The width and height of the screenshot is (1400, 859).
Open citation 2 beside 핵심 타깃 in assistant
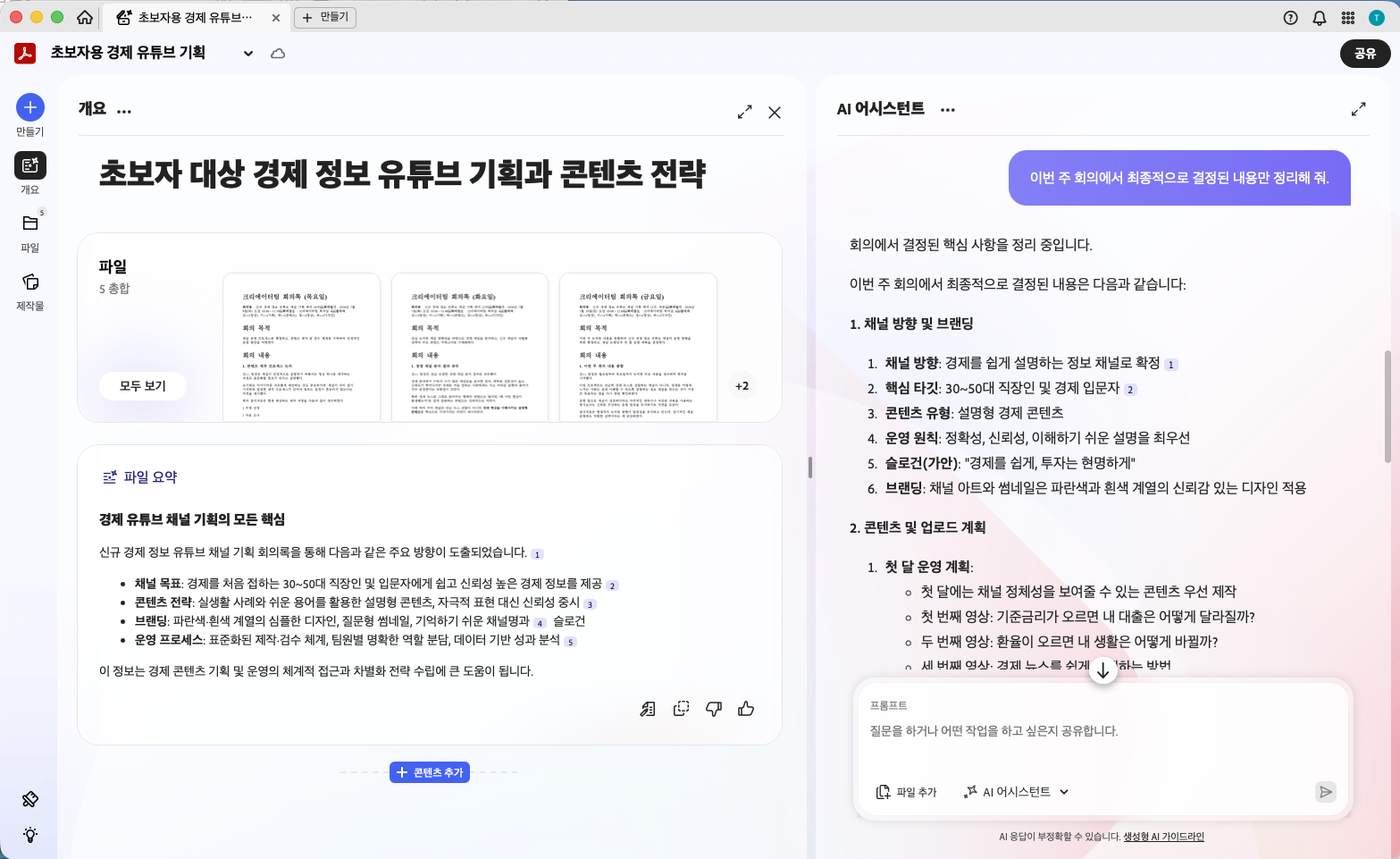(1130, 390)
